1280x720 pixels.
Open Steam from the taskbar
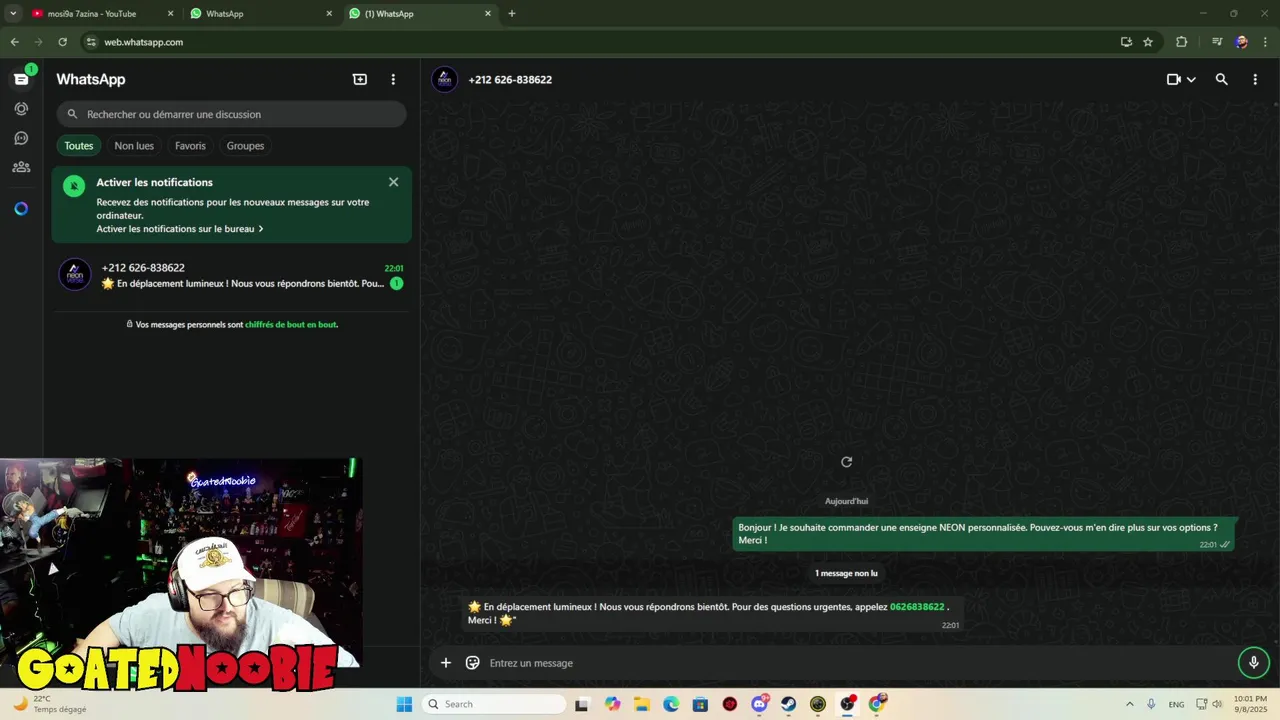789,704
